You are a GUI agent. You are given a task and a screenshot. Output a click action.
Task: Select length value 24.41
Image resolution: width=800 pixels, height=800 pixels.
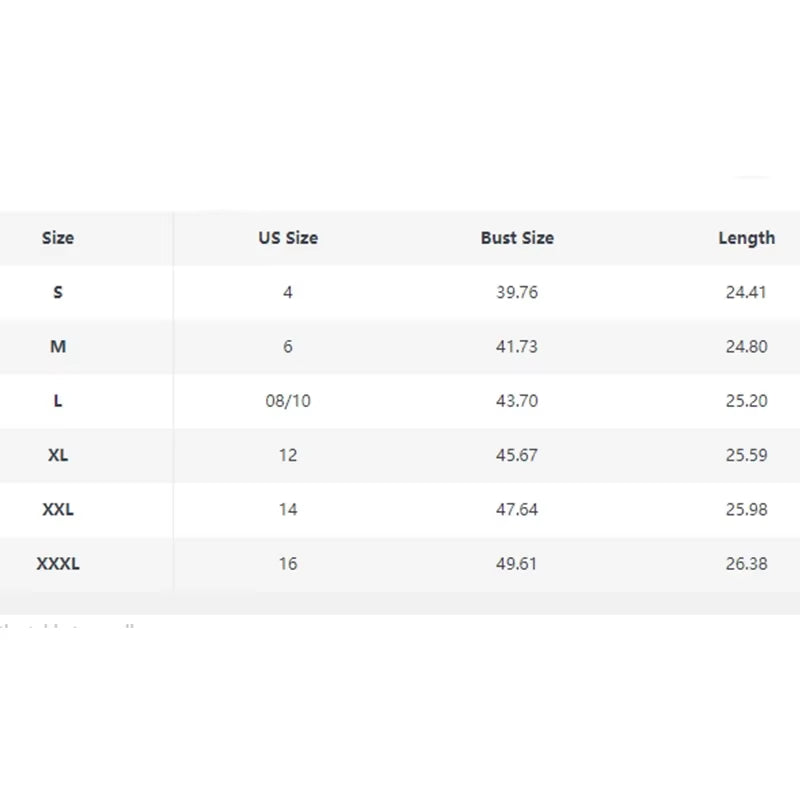746,293
